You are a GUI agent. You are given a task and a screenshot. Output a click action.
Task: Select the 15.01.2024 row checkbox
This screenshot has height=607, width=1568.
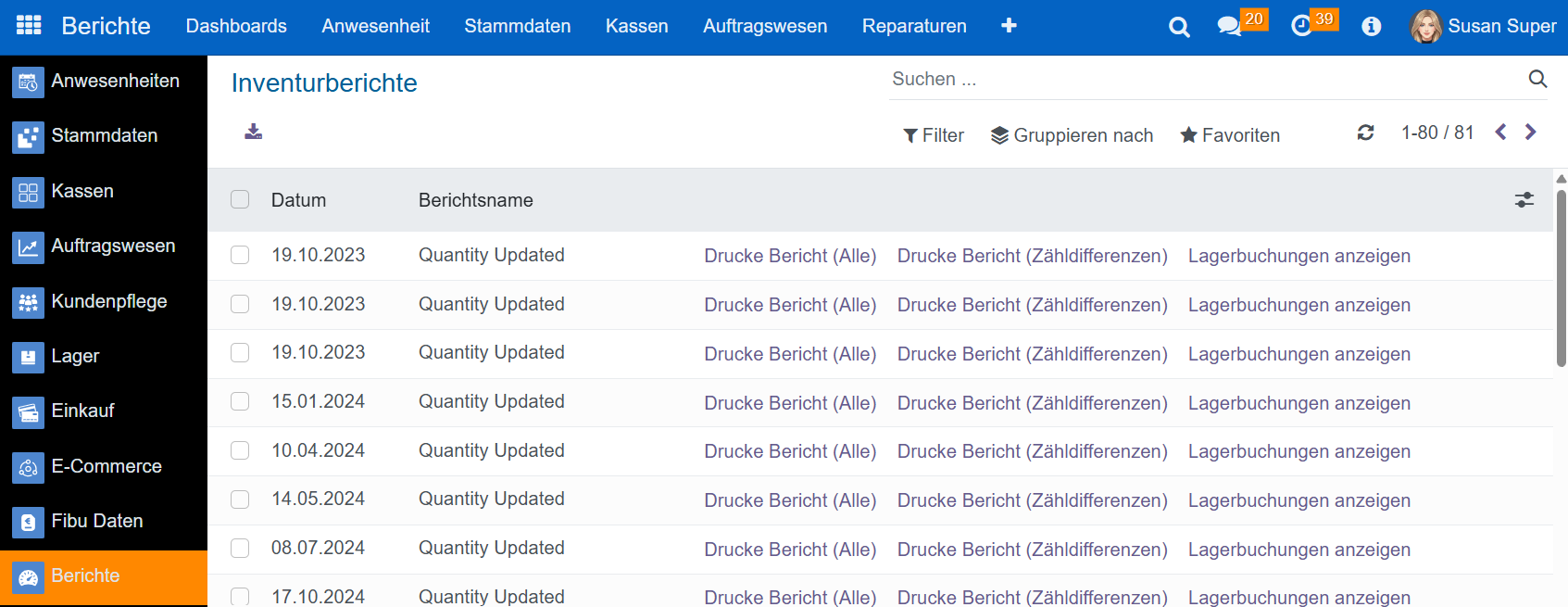[x=240, y=401]
